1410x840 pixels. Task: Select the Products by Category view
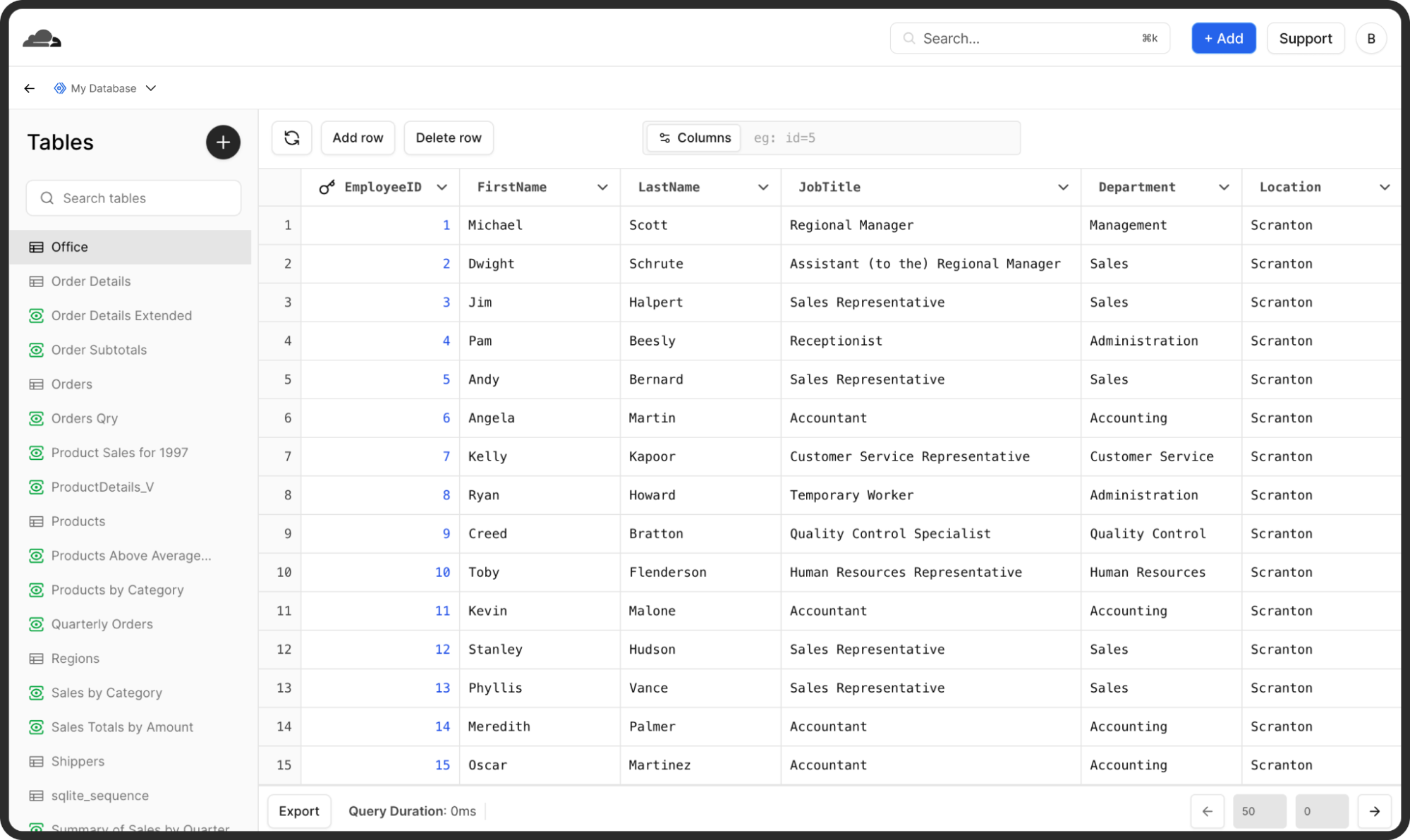pyautogui.click(x=117, y=590)
